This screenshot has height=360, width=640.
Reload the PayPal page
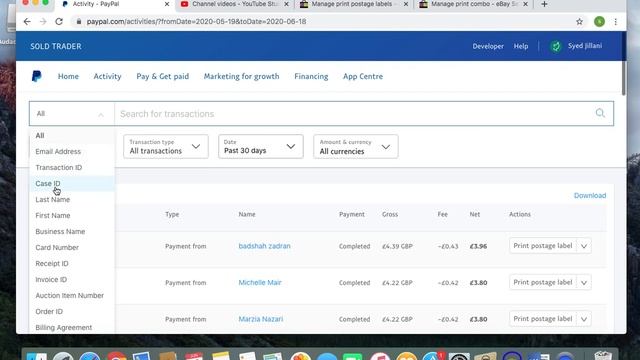click(59, 22)
